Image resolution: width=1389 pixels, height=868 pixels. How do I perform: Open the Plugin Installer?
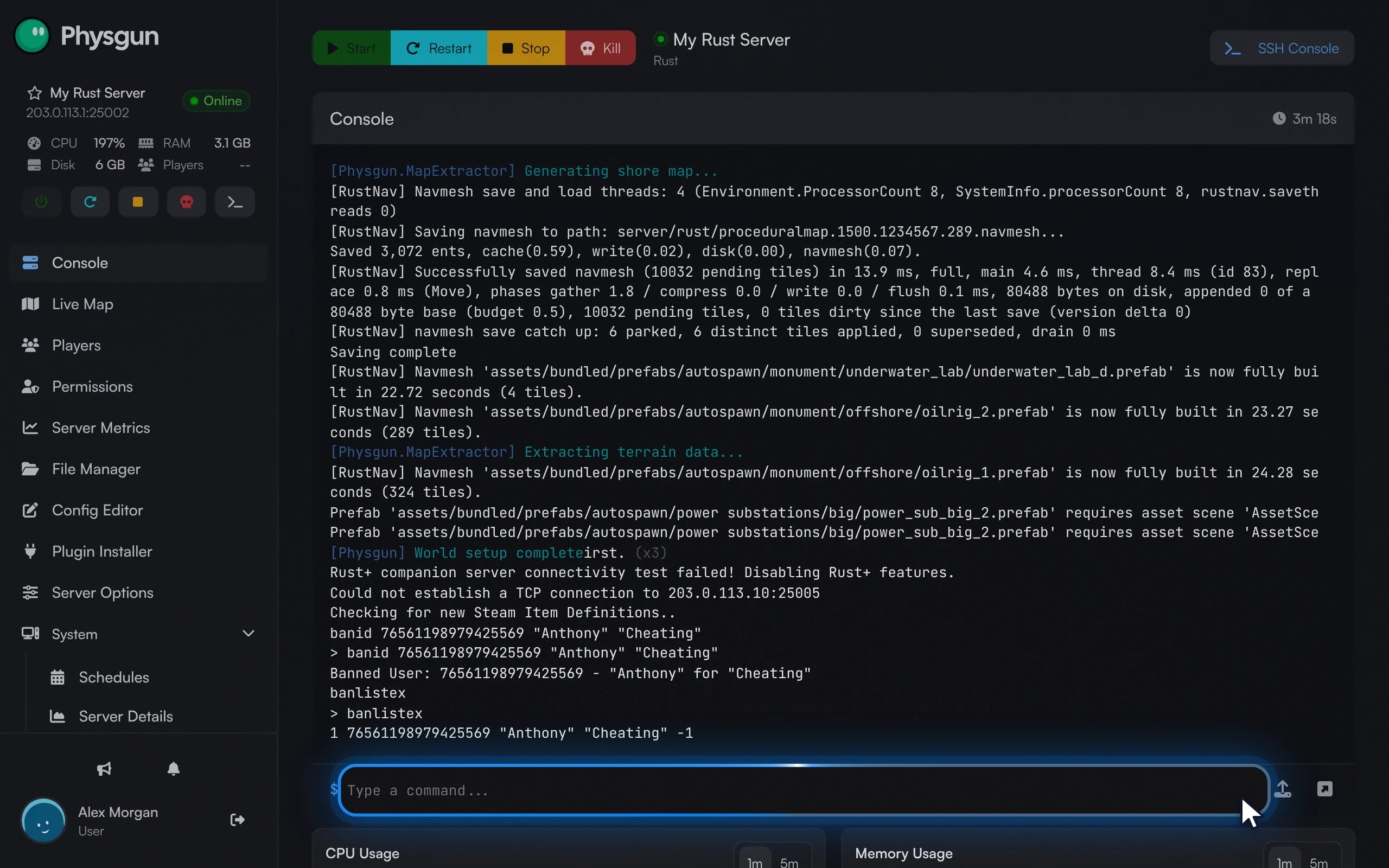pyautogui.click(x=138, y=552)
